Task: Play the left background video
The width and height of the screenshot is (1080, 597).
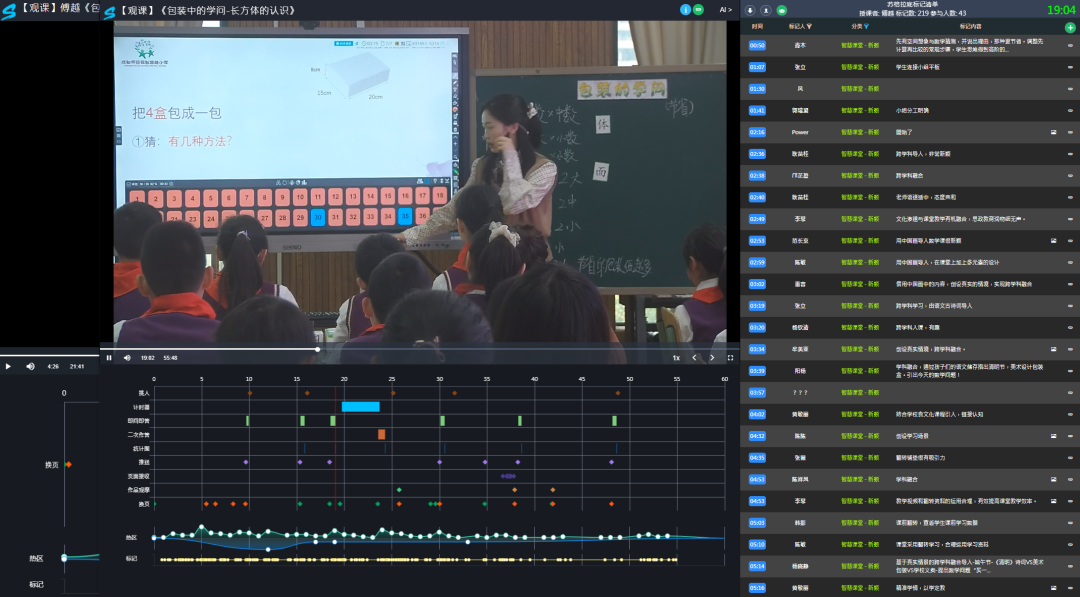Action: point(9,366)
